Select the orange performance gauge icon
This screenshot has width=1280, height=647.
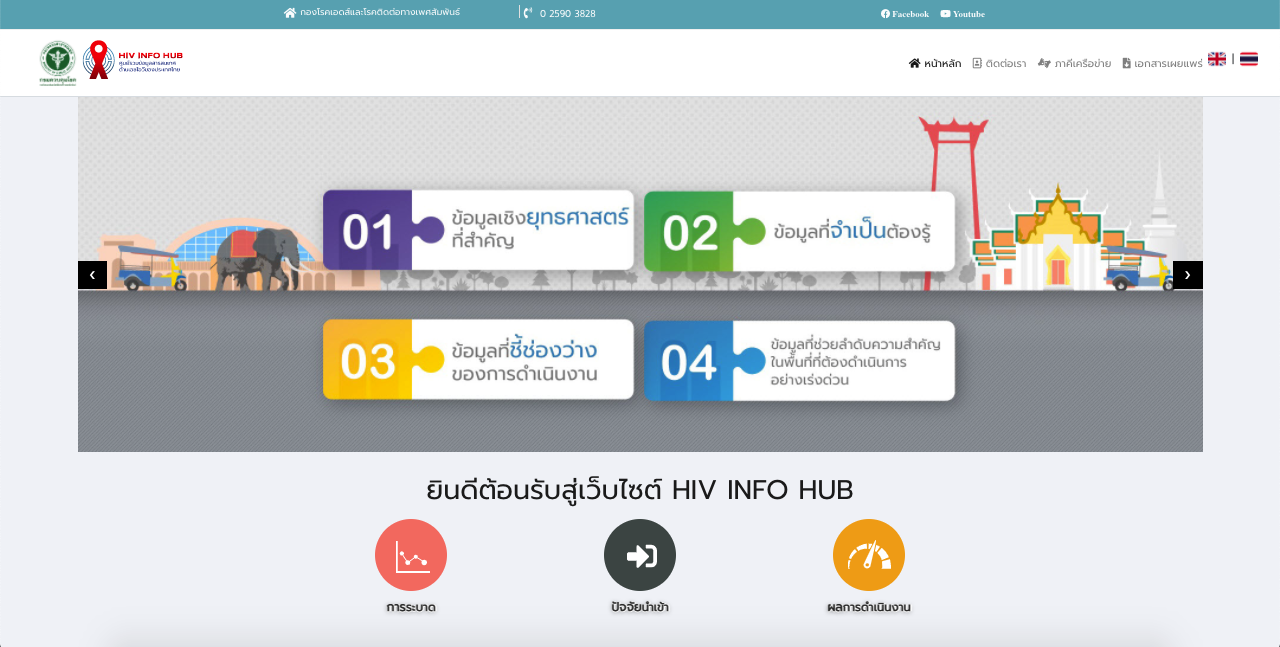pyautogui.click(x=868, y=555)
